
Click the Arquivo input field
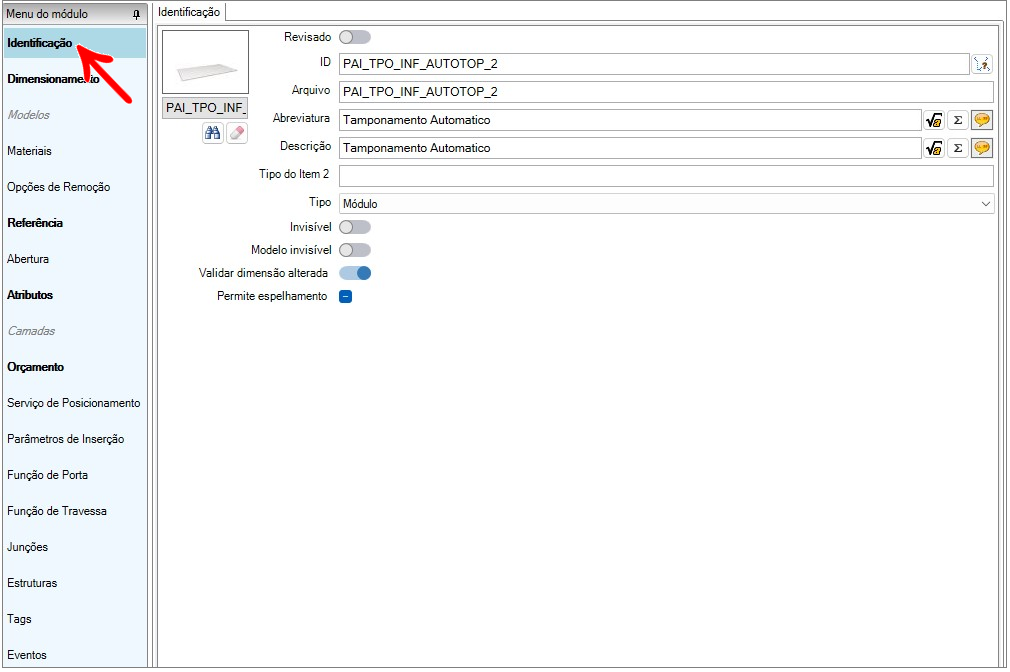click(667, 92)
